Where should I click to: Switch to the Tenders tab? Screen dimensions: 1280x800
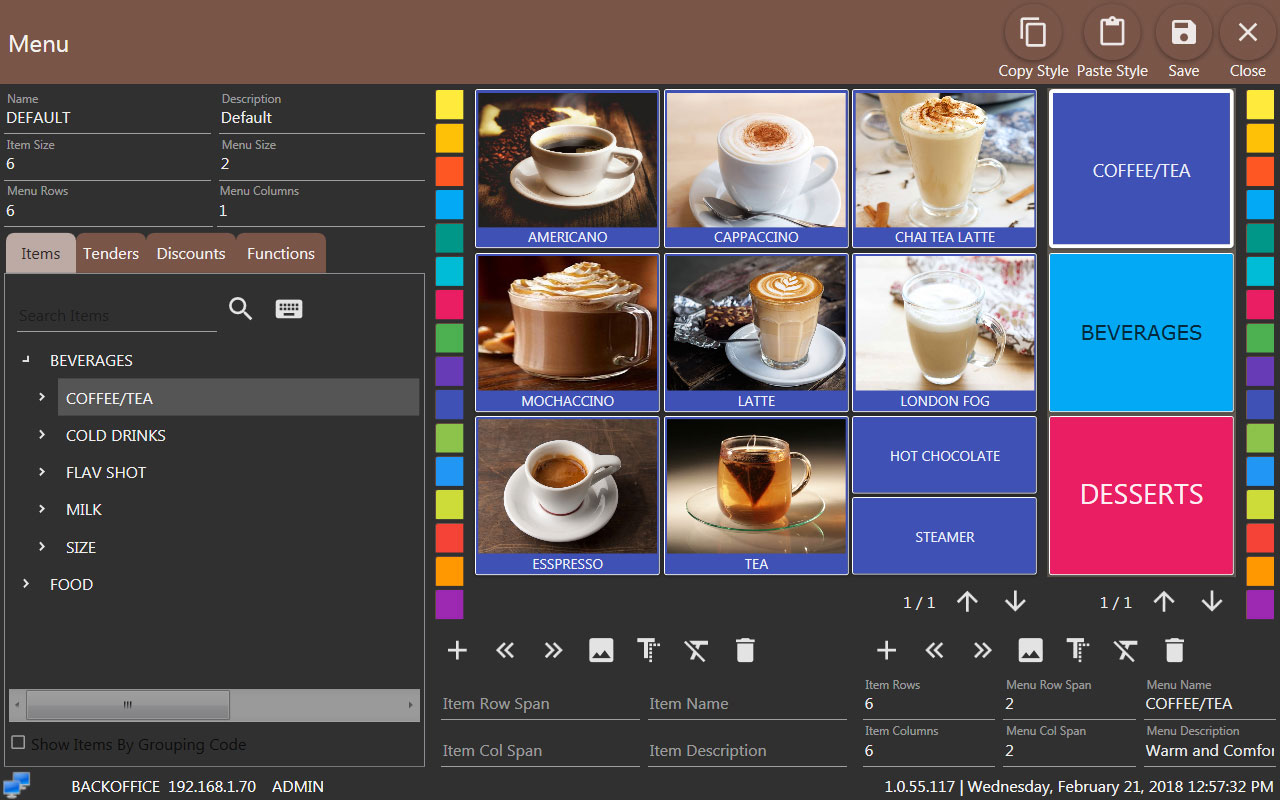click(110, 253)
